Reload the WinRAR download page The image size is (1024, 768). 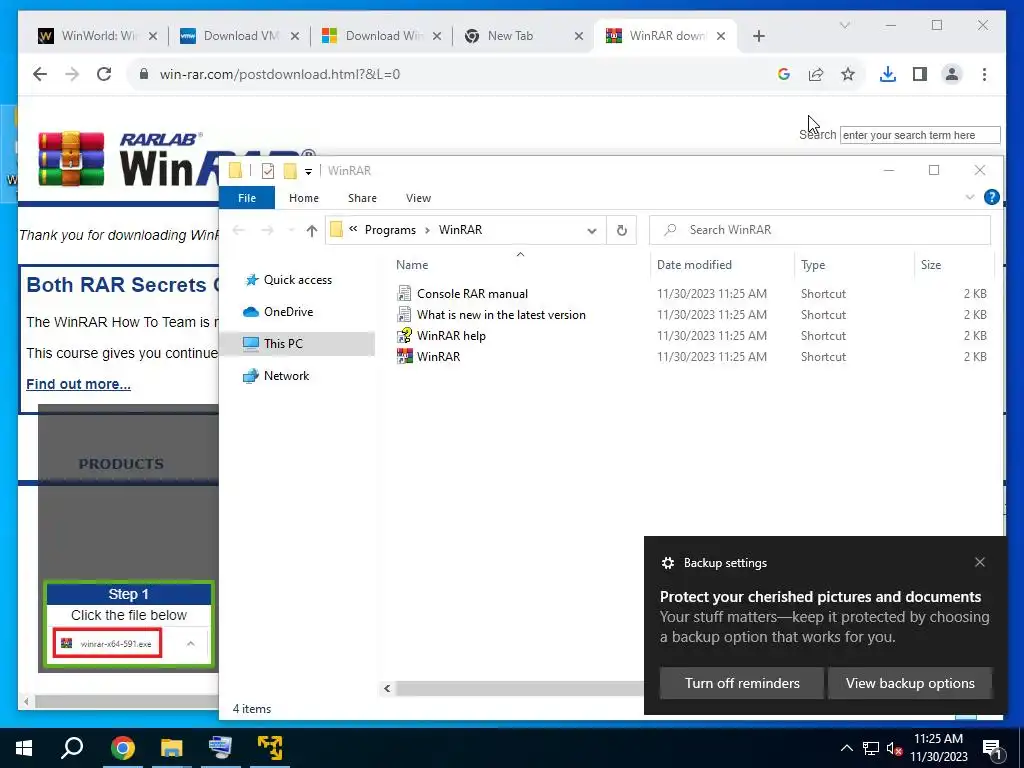click(x=104, y=74)
